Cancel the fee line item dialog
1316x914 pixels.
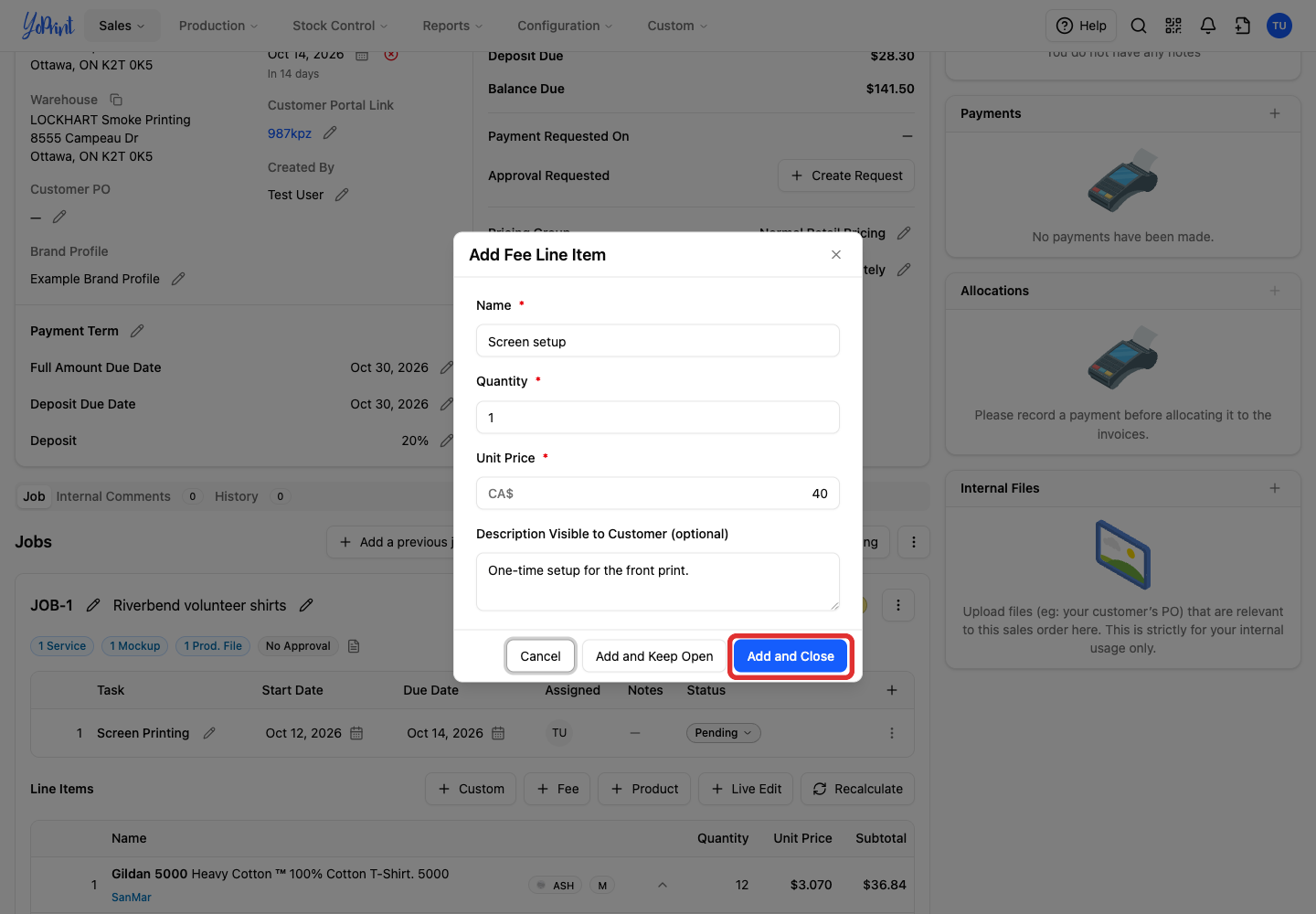click(x=540, y=656)
